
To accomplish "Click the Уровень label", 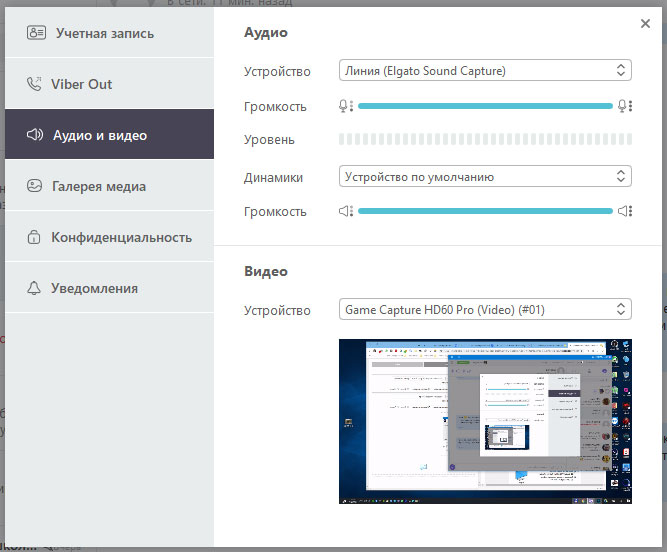I will pos(269,140).
